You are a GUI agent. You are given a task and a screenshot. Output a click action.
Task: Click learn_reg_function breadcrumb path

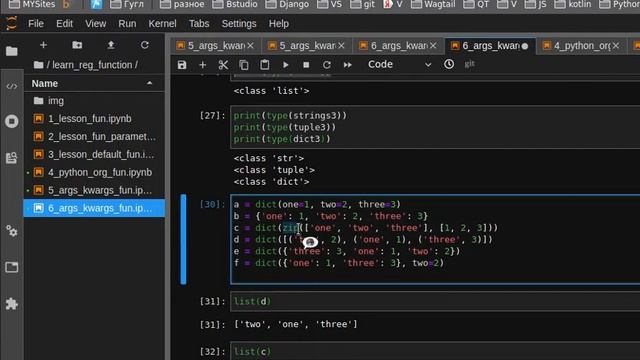pos(92,65)
